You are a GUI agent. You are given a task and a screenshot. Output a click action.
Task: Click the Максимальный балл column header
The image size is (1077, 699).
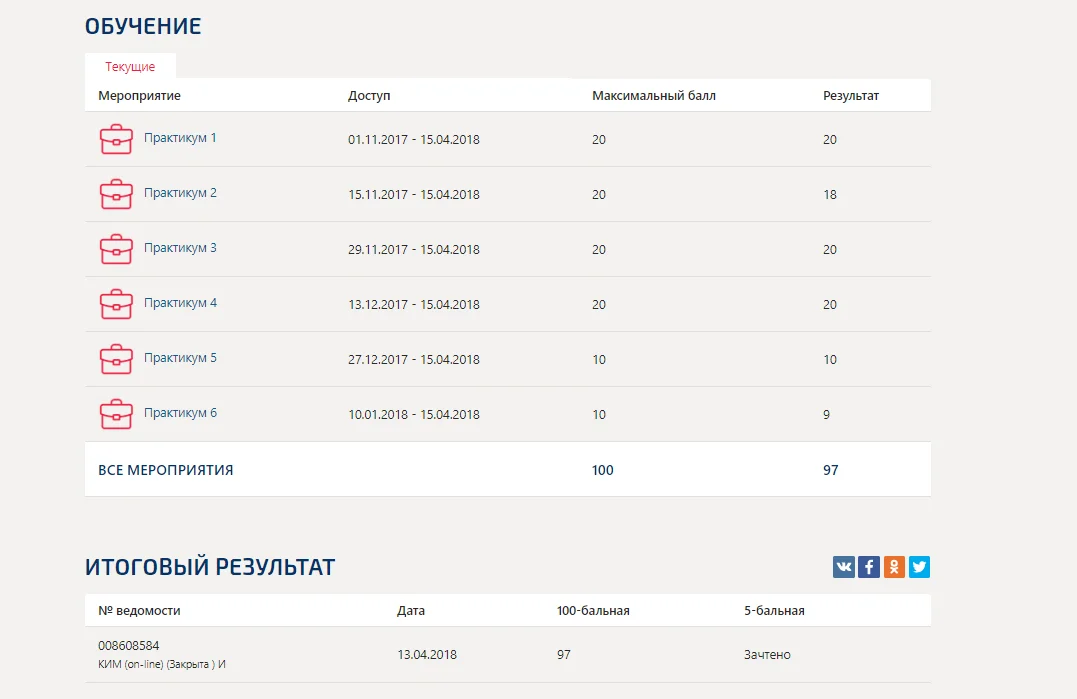(654, 96)
